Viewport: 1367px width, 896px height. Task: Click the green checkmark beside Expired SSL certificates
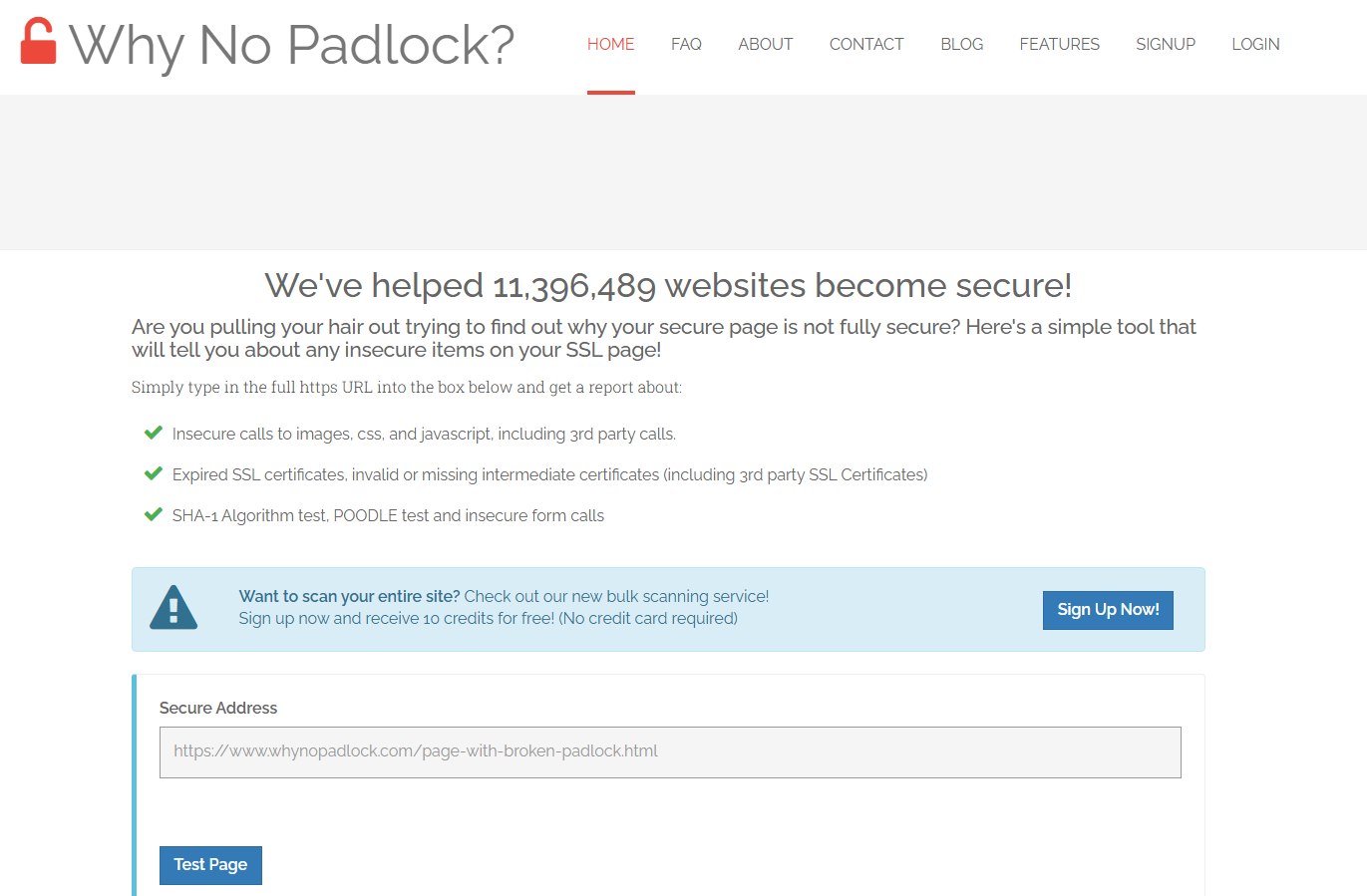[154, 473]
